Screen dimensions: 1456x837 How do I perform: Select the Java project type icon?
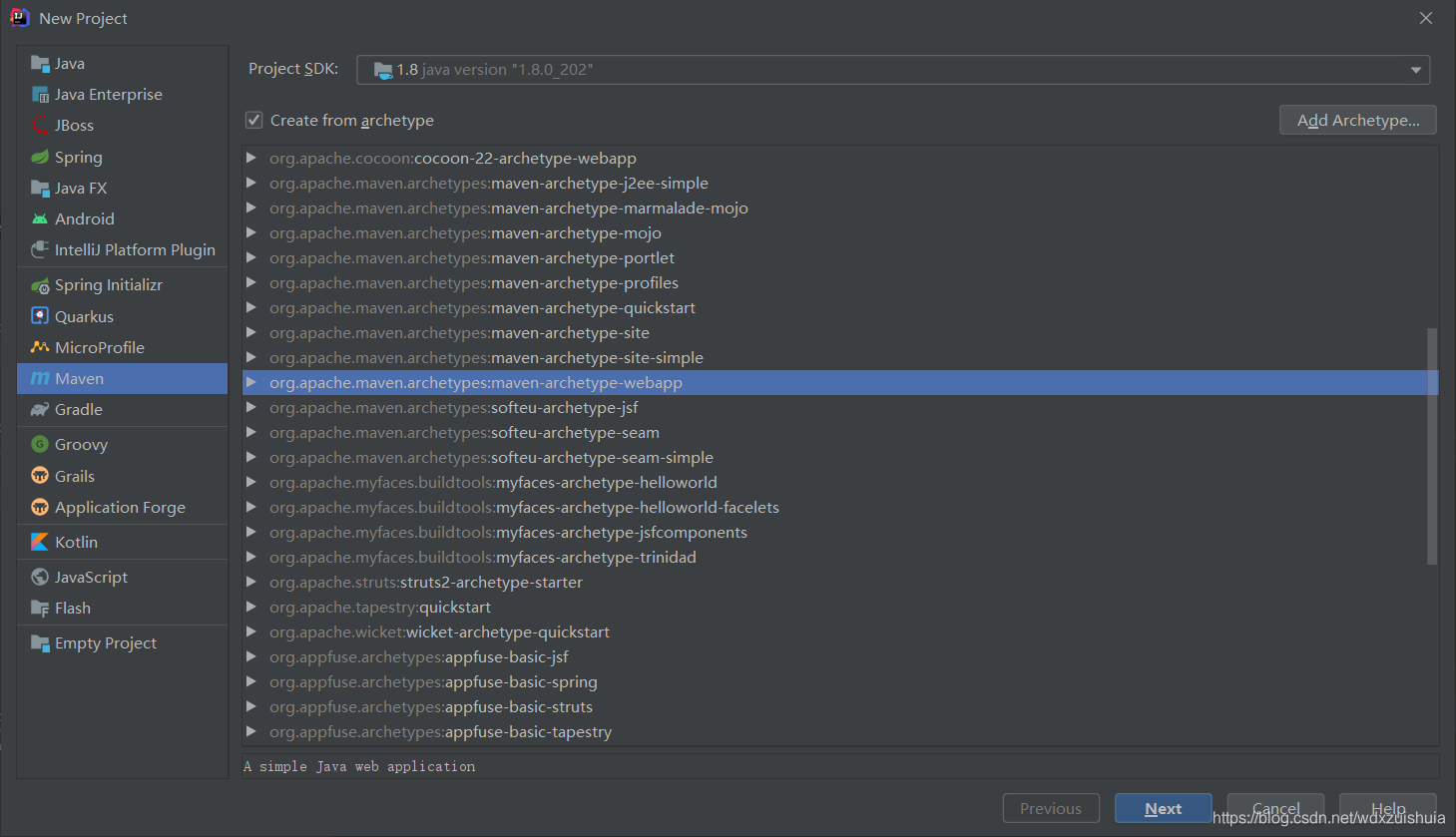pyautogui.click(x=40, y=64)
